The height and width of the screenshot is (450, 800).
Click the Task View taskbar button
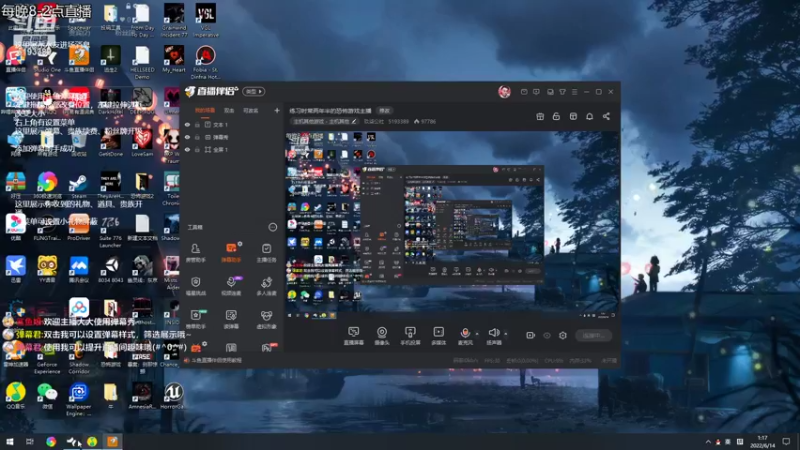[x=30, y=441]
